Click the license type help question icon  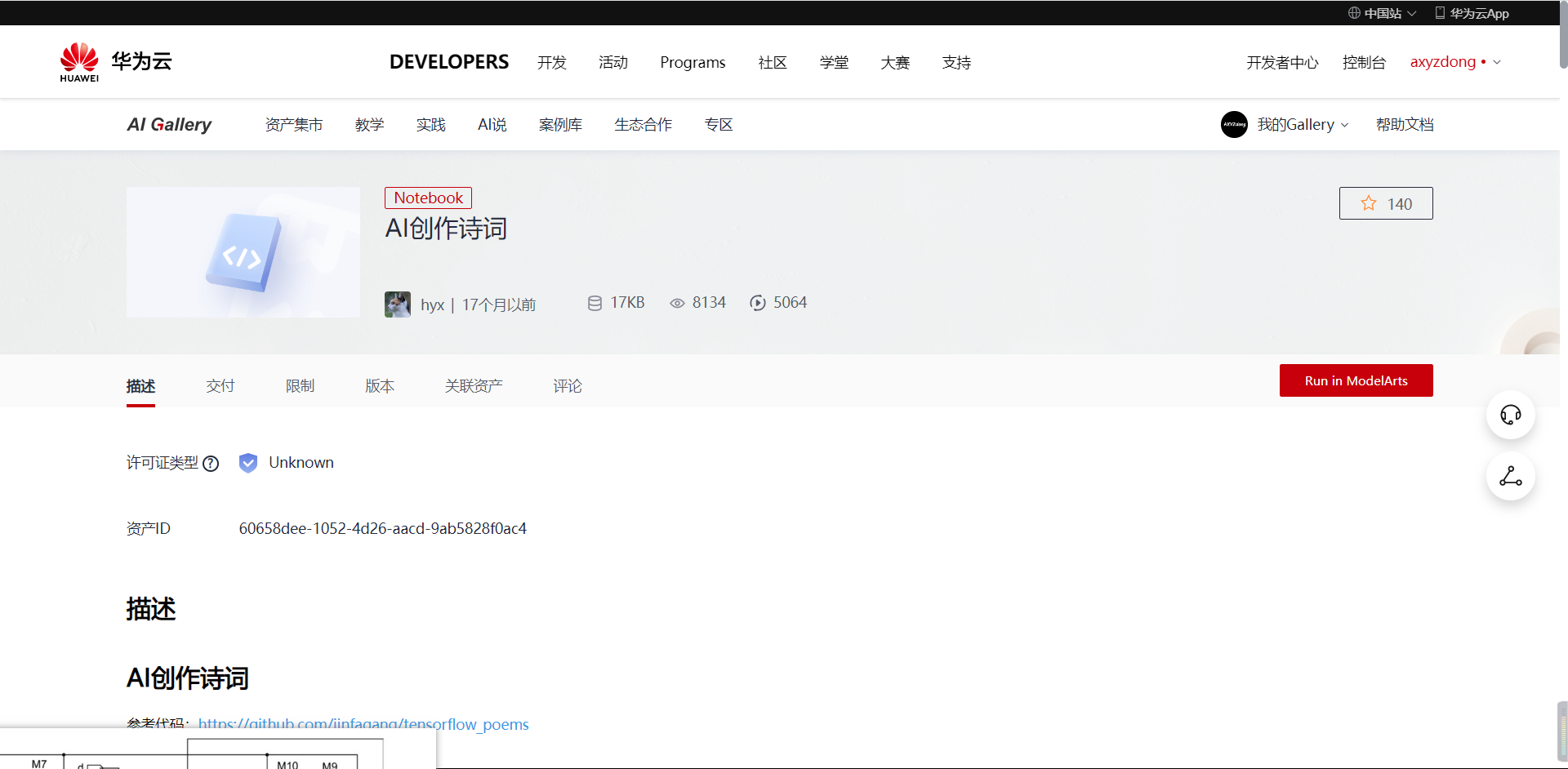click(211, 464)
